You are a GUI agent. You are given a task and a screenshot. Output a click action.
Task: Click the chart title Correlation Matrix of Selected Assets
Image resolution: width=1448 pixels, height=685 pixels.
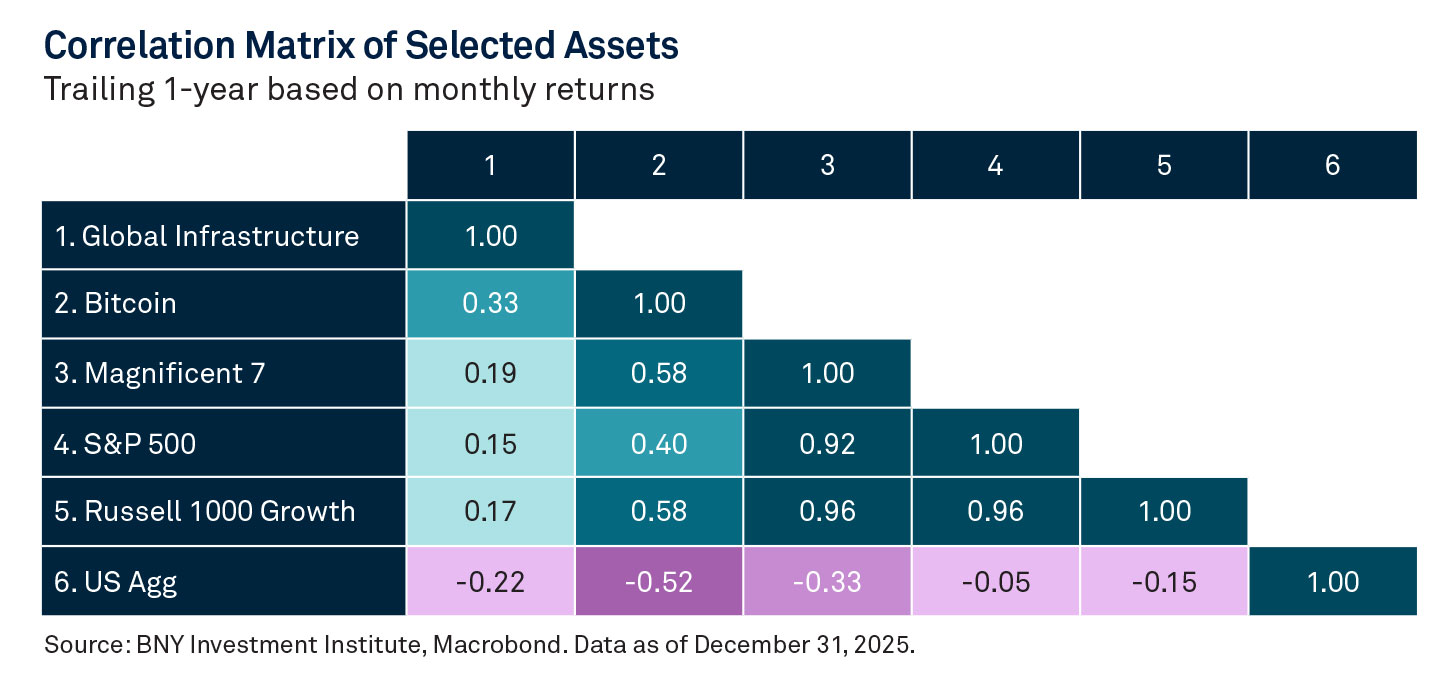361,46
